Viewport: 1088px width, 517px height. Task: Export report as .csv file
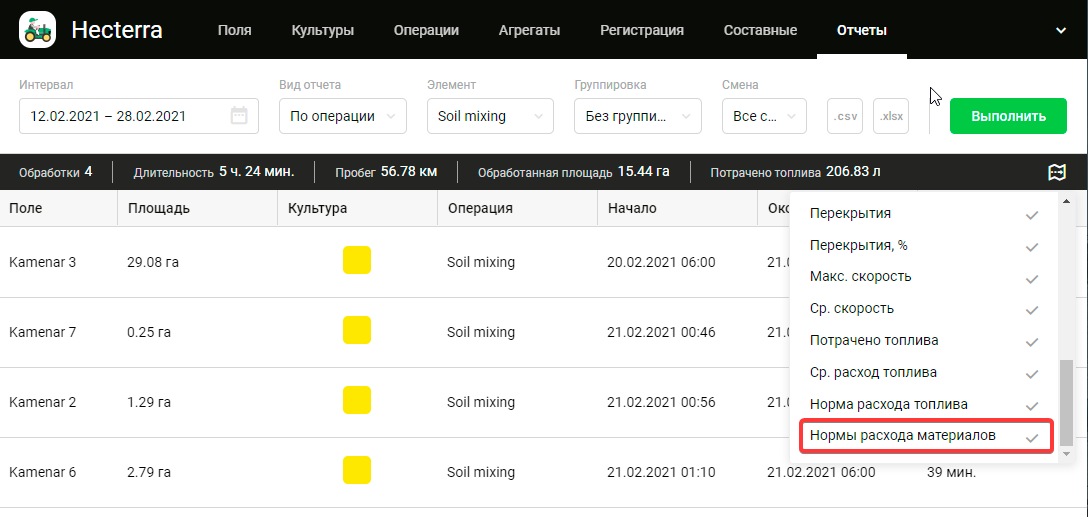click(x=845, y=116)
